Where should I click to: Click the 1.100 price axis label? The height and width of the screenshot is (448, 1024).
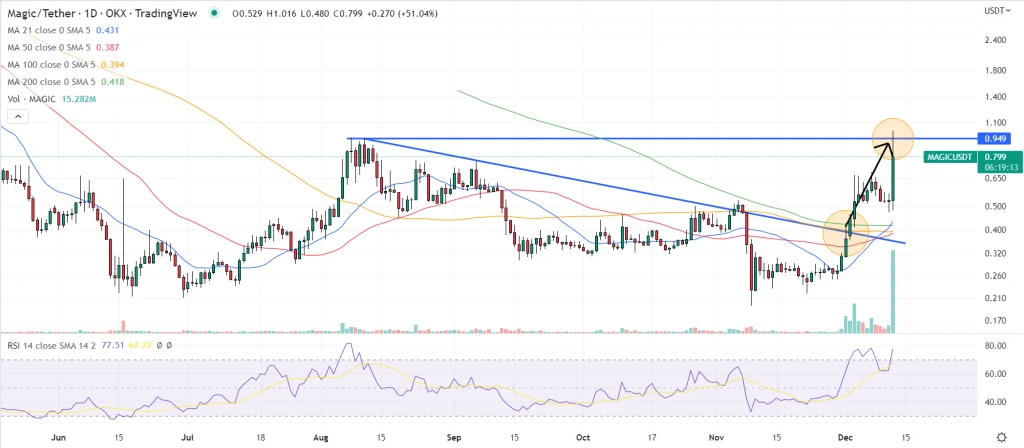[995, 122]
